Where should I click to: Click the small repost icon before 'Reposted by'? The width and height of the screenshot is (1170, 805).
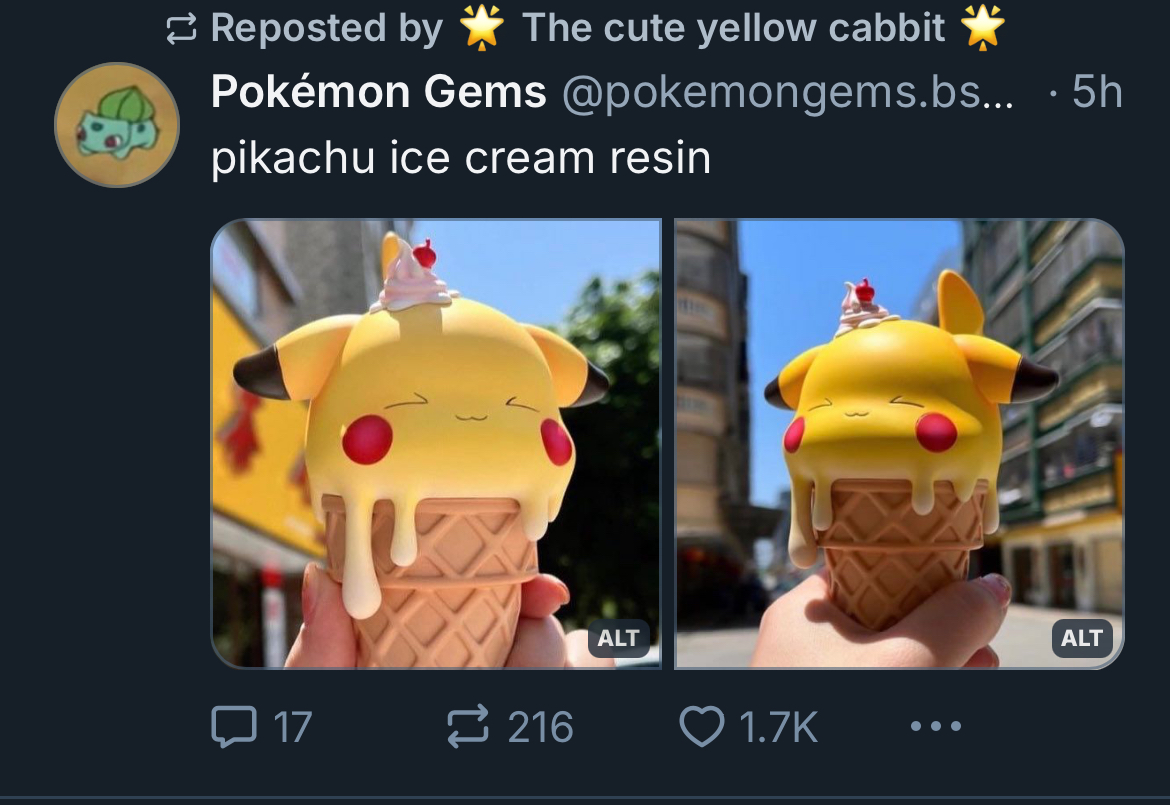click(181, 28)
